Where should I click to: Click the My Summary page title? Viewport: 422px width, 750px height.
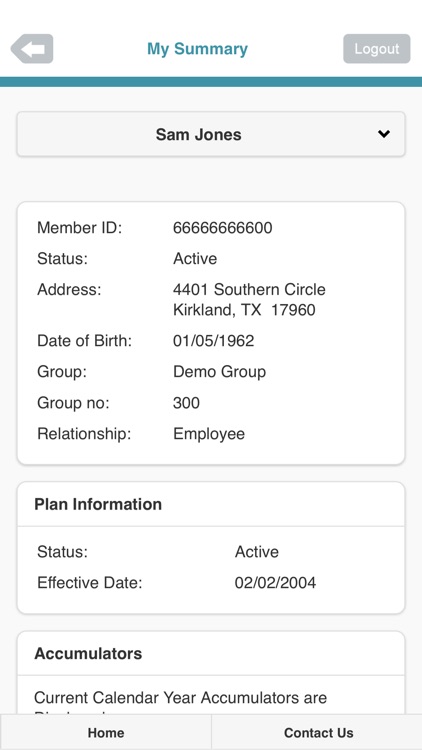pos(197,49)
